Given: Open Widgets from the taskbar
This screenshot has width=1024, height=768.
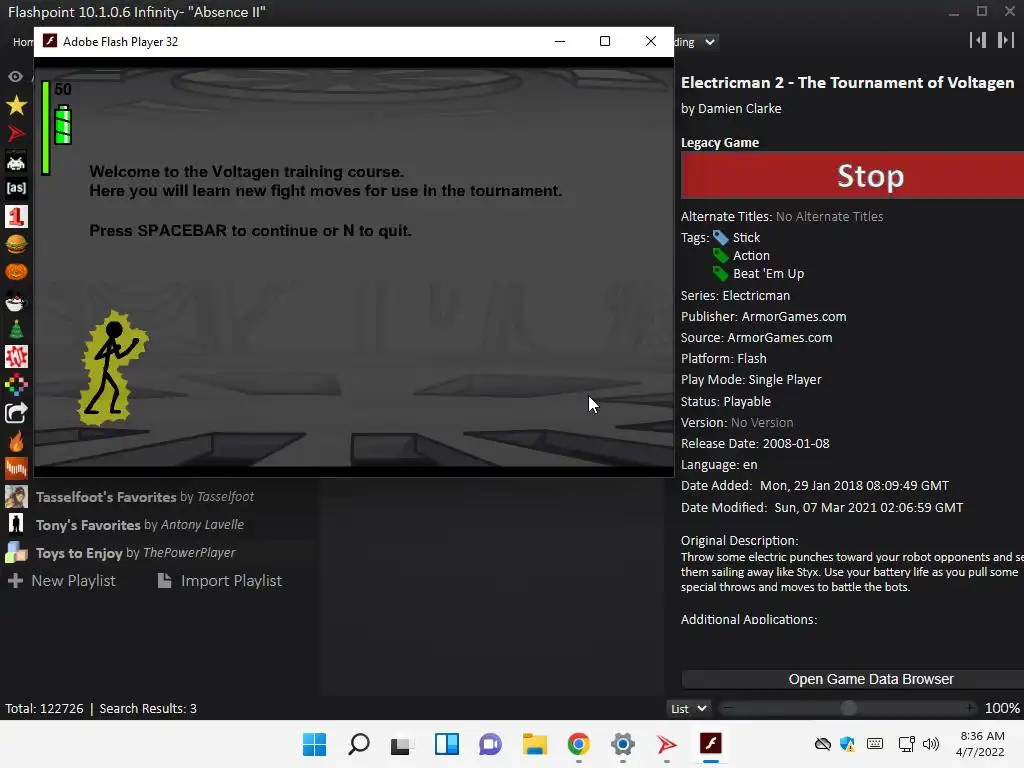Looking at the screenshot, I should click(x=447, y=744).
